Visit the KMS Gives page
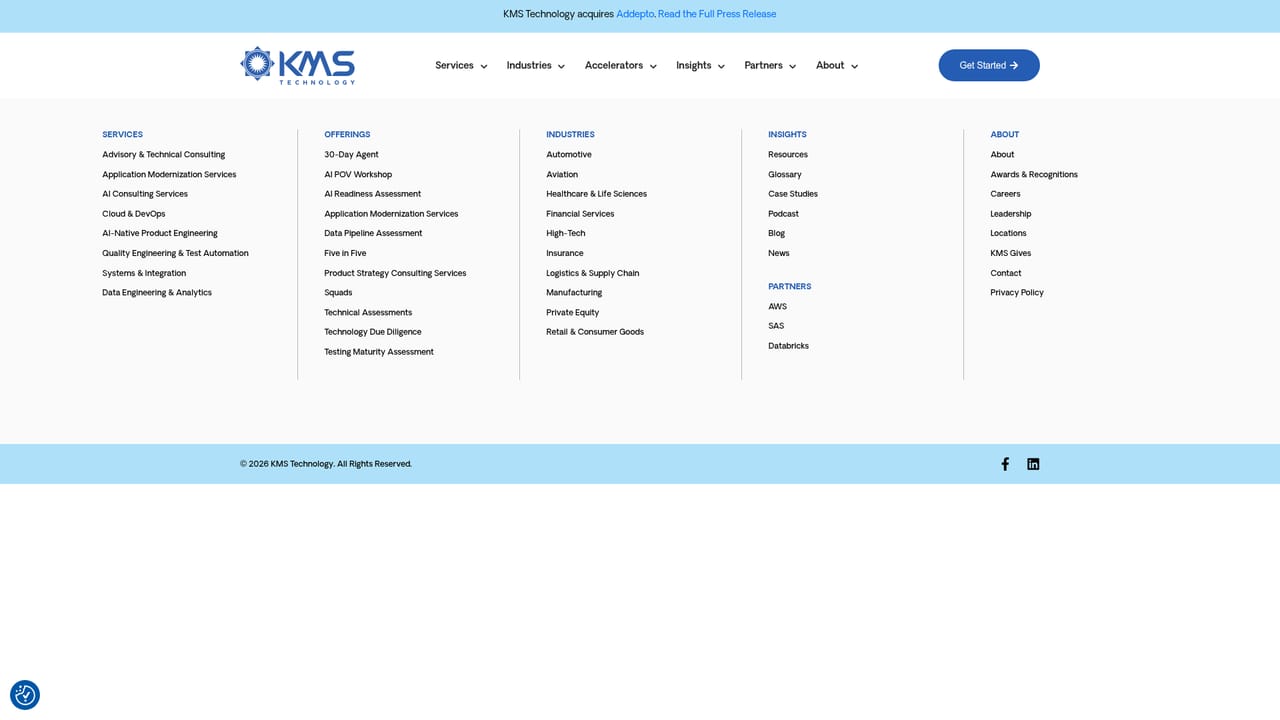Screen dimensions: 1280x720 (1010, 253)
